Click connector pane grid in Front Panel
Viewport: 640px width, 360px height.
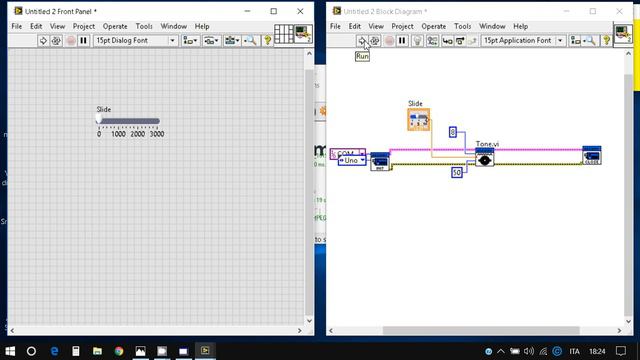(284, 34)
